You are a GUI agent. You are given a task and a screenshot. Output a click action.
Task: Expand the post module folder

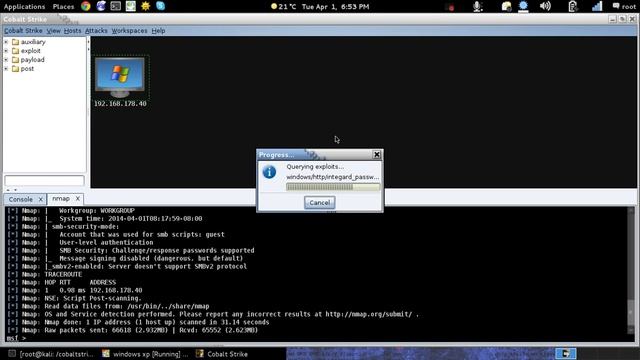click(x=6, y=69)
